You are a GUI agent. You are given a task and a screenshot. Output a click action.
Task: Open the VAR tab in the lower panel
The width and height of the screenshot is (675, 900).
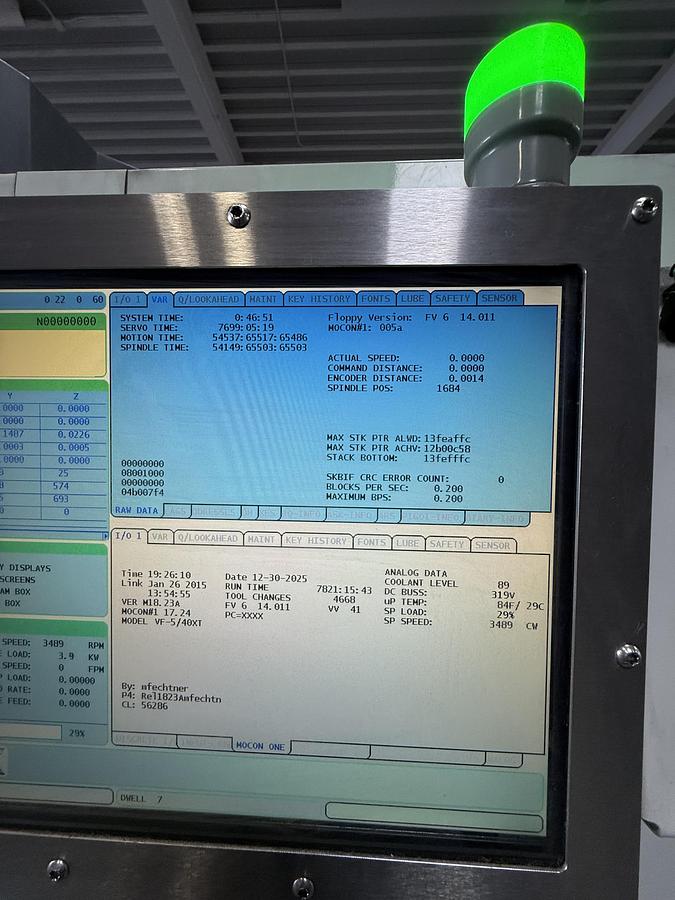click(160, 537)
